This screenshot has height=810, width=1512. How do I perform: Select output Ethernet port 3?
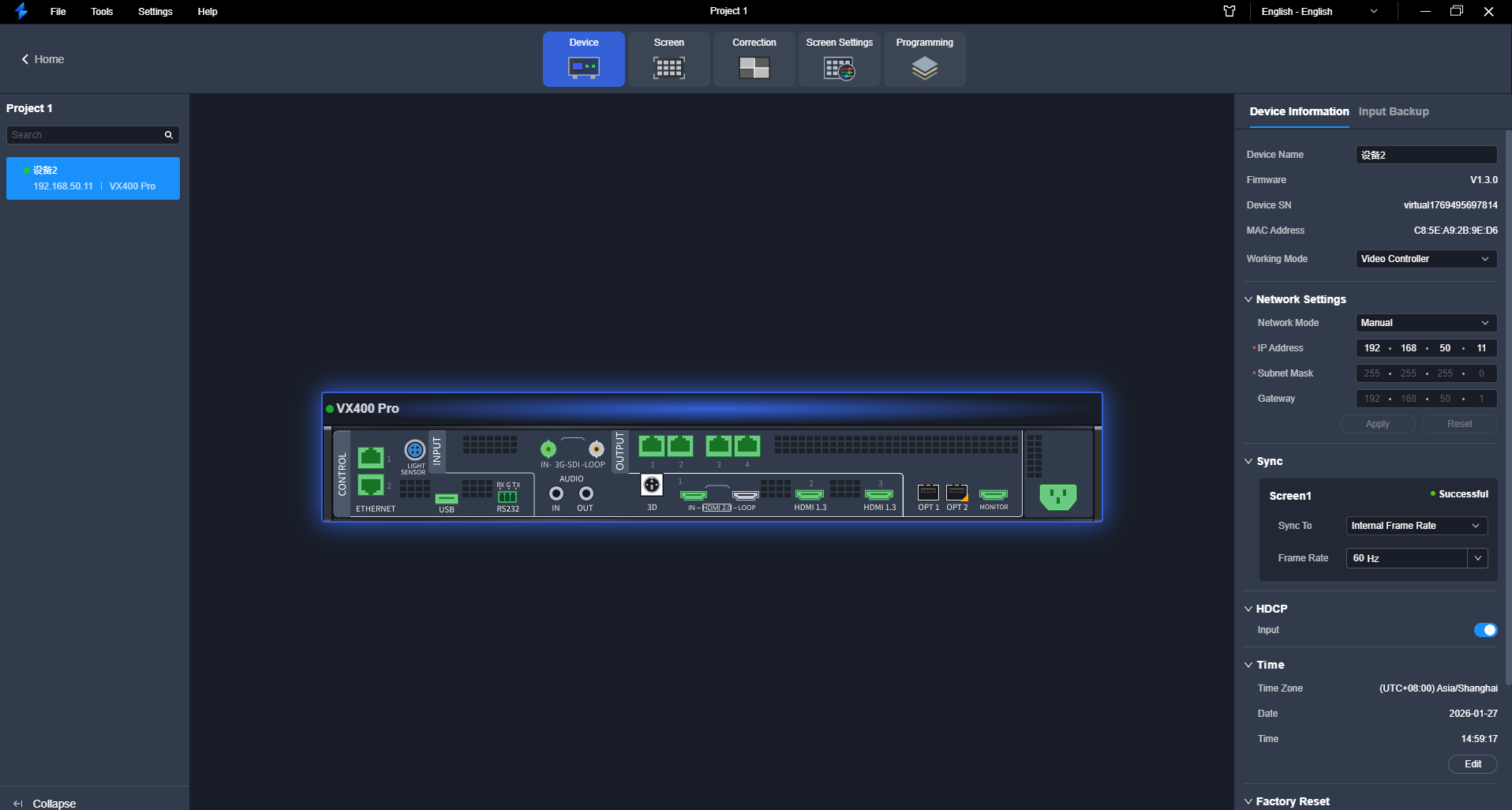coord(718,446)
